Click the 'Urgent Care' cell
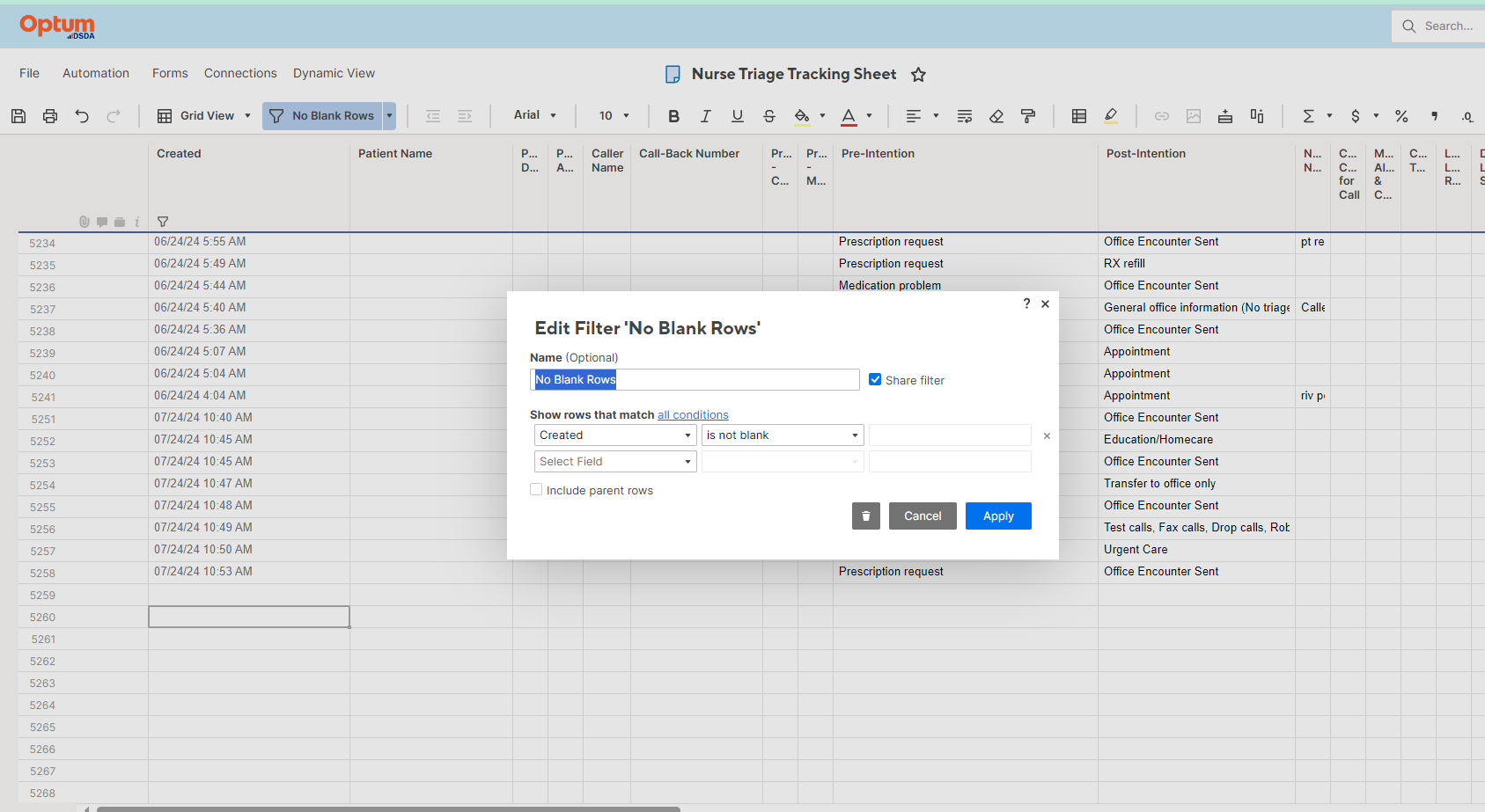The image size is (1485, 812). pos(1196,550)
